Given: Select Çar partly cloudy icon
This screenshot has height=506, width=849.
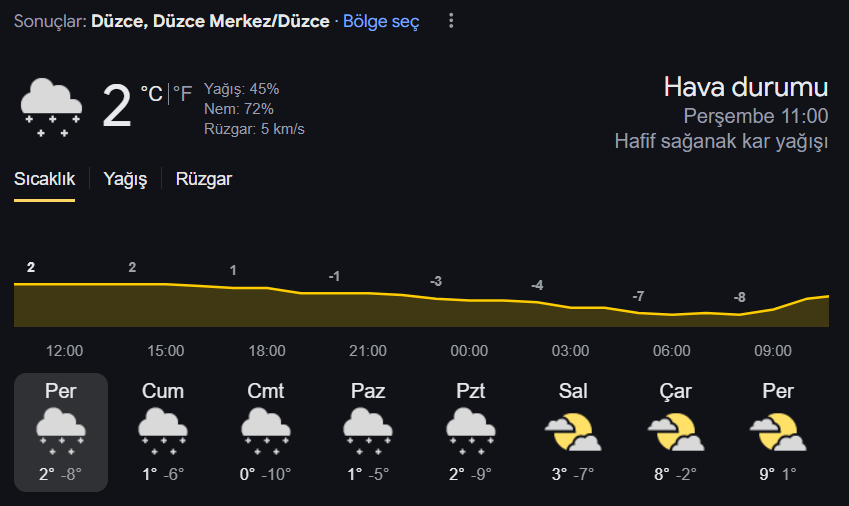Looking at the screenshot, I should point(676,431).
